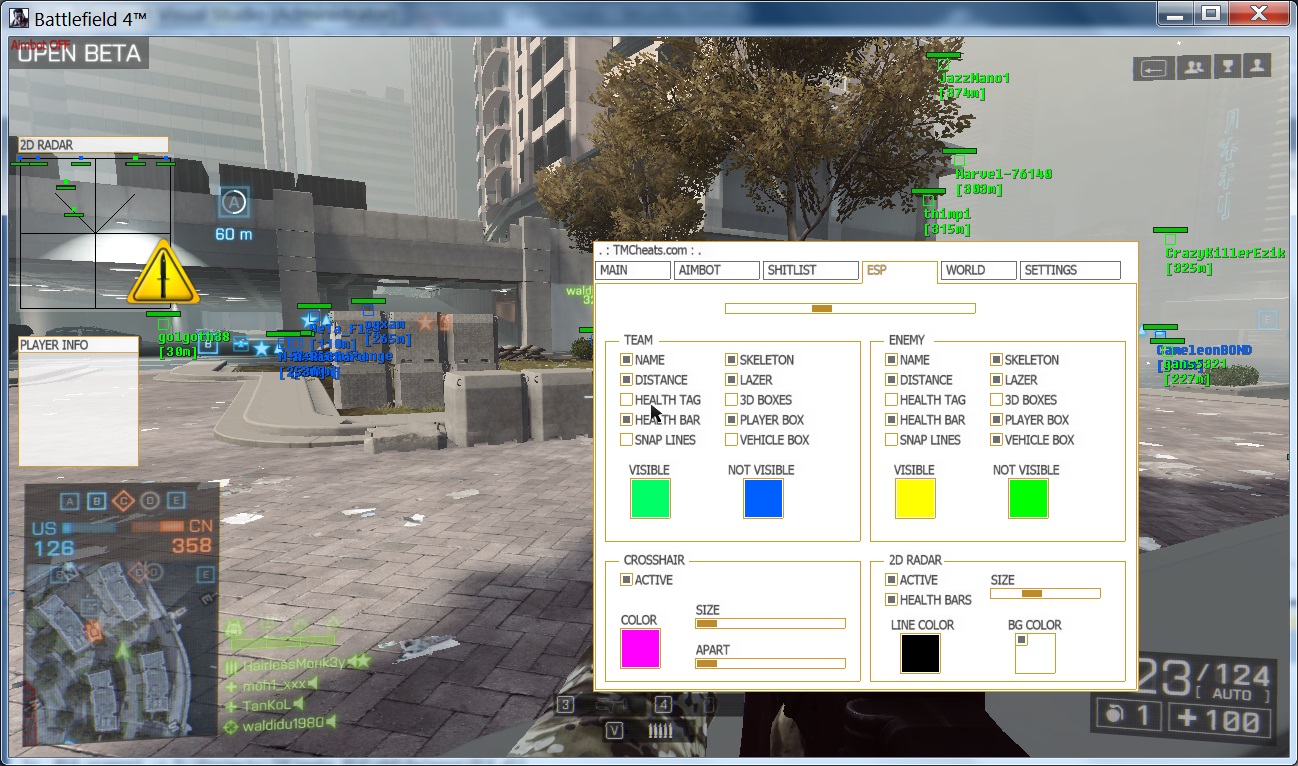Viewport: 1298px width, 766px height.
Task: Click the slider above the TEAM and ENEMY groups
Action: (x=850, y=309)
